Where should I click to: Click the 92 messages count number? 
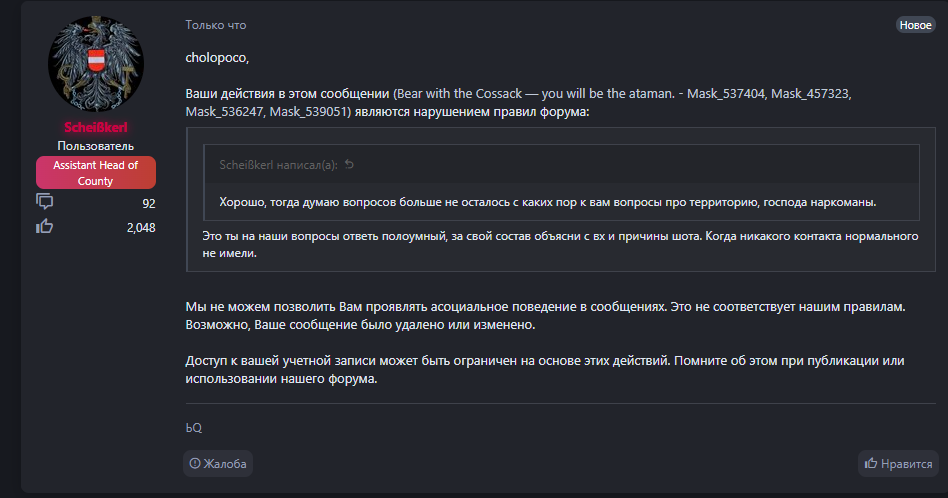click(x=149, y=203)
